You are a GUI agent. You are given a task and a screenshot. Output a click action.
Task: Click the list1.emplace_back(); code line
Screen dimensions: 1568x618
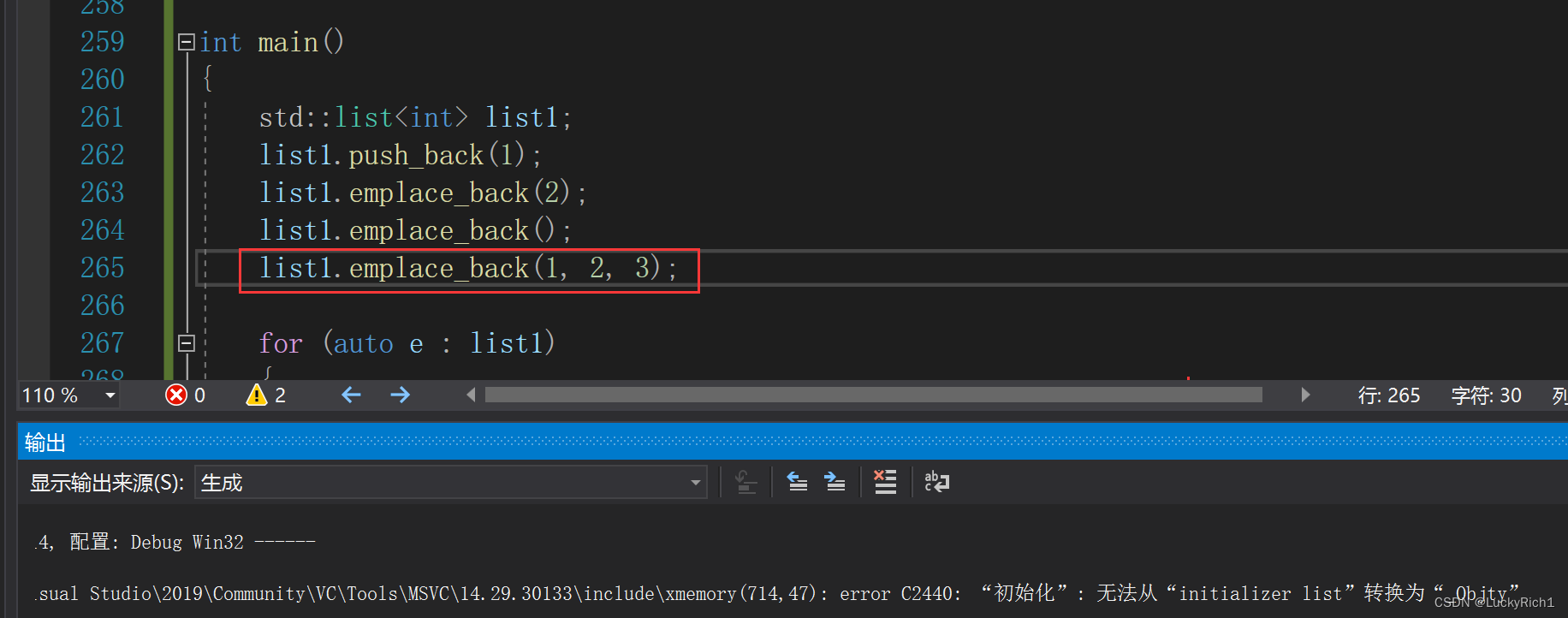pyautogui.click(x=415, y=230)
